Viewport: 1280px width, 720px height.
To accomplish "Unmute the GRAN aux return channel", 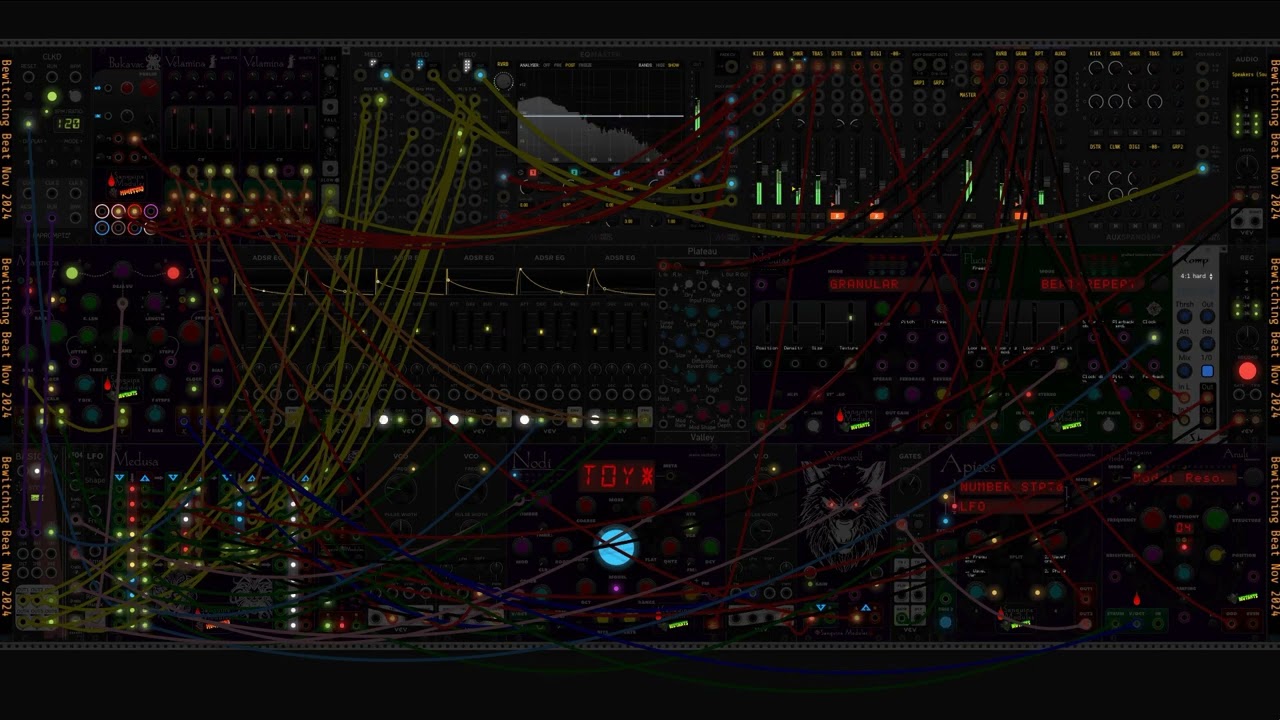I will [1021, 215].
